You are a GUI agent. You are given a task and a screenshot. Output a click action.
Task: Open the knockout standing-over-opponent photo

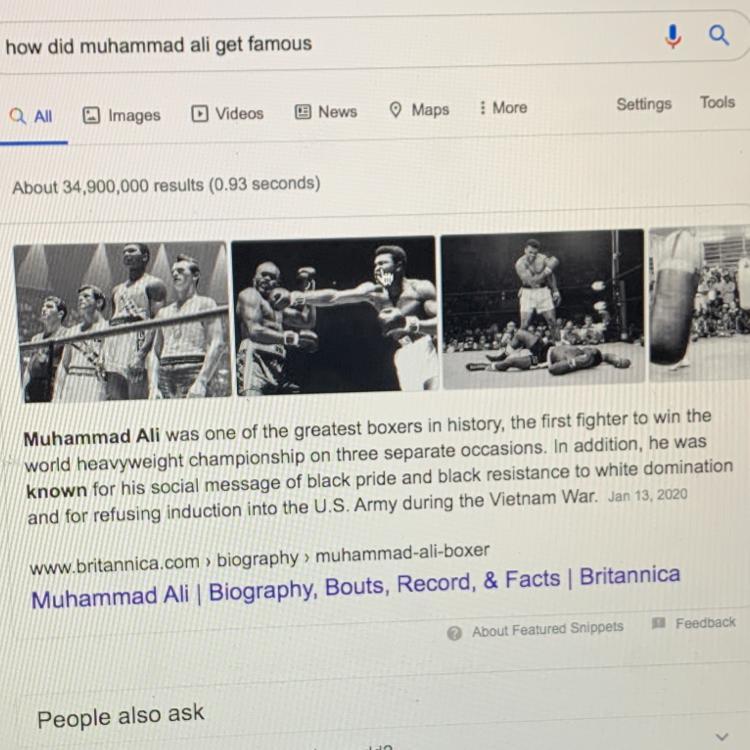pos(543,309)
